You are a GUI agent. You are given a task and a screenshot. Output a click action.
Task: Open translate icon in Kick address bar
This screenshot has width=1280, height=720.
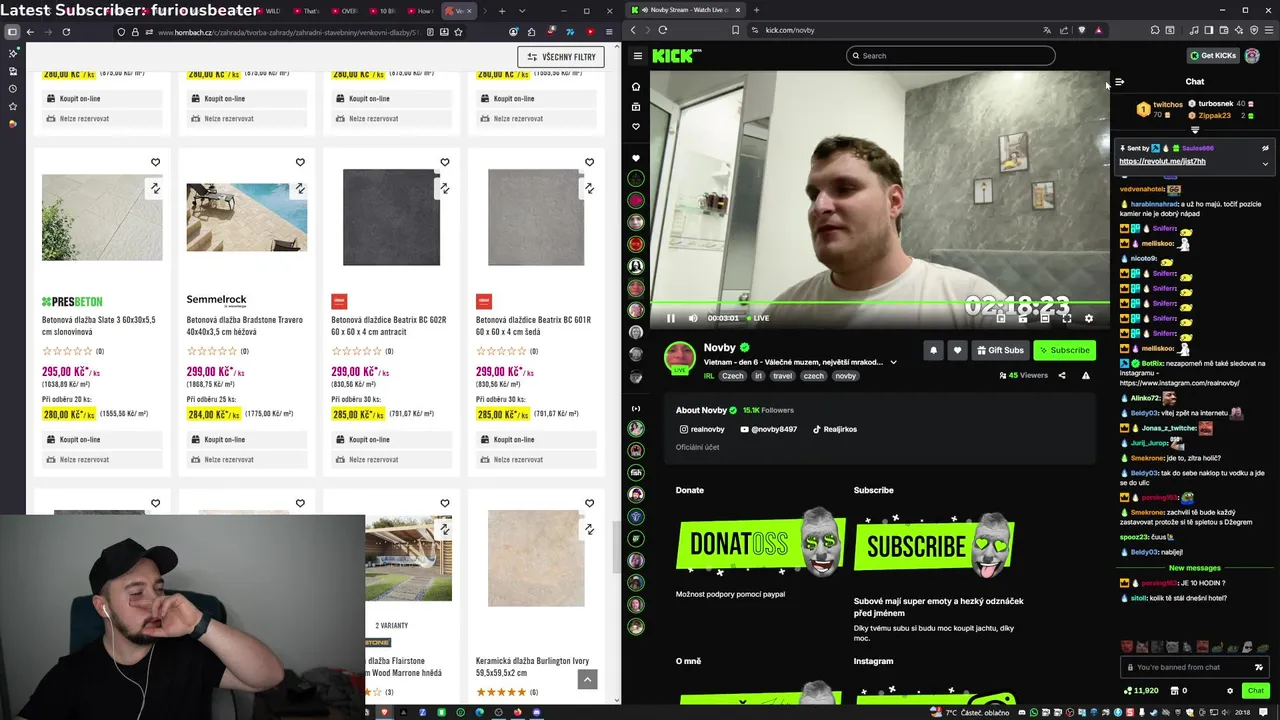1047,30
